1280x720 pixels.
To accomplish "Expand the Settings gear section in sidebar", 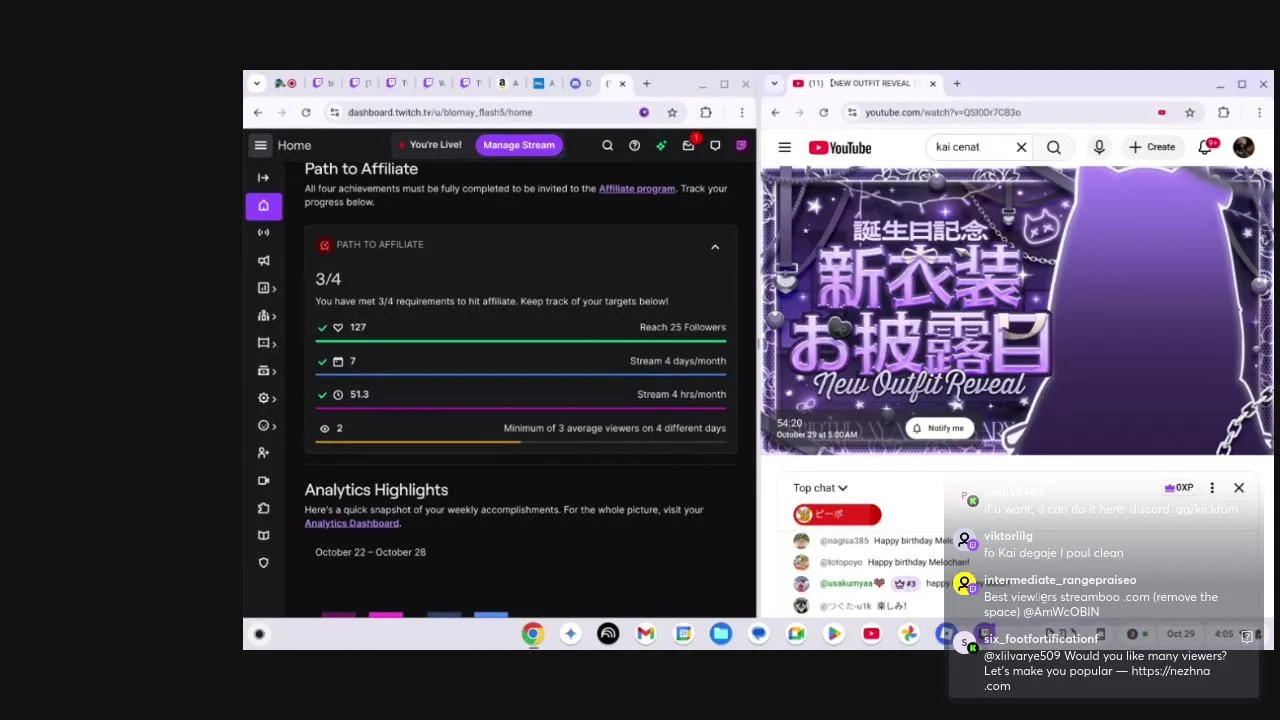I will click(x=266, y=398).
